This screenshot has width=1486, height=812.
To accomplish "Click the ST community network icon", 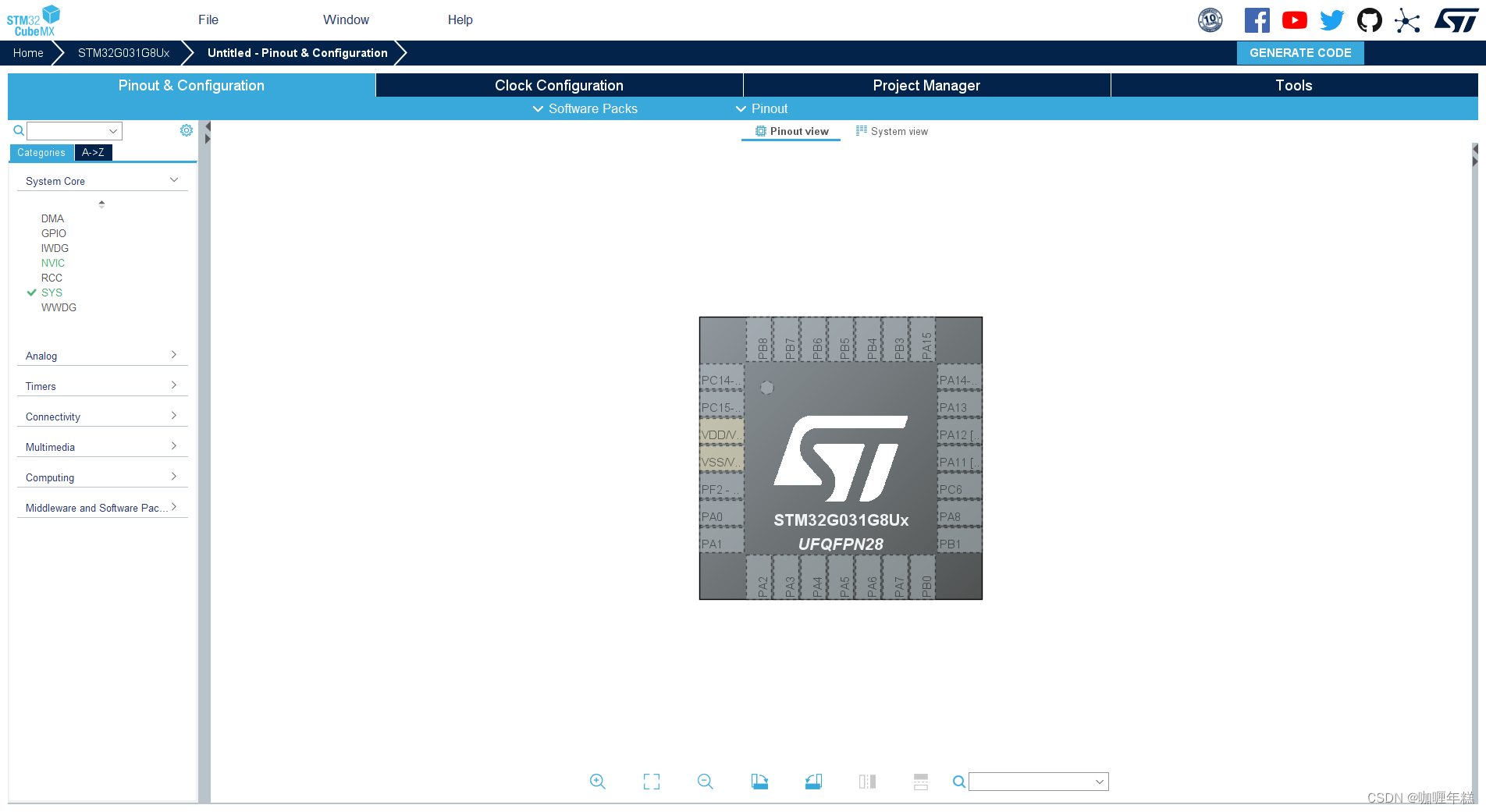I will click(x=1407, y=20).
